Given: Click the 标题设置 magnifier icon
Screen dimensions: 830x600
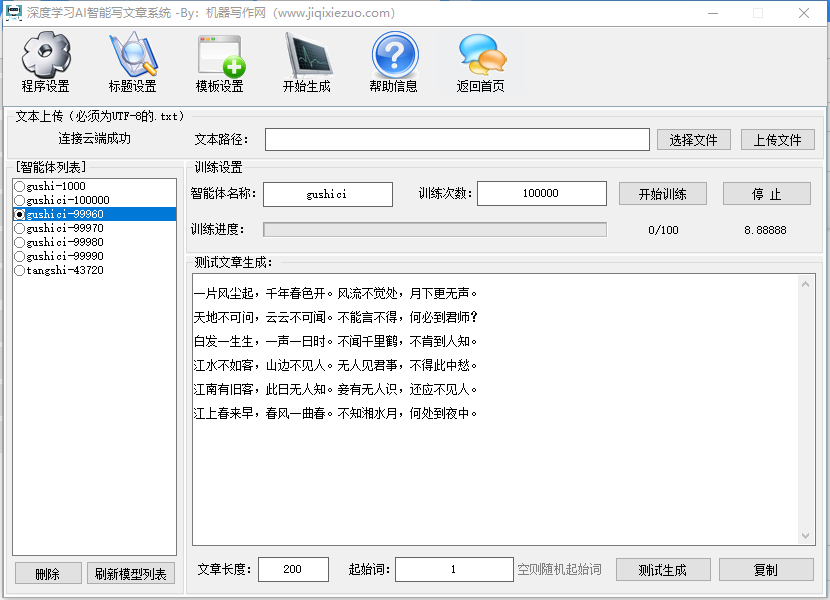Looking at the screenshot, I should click(x=132, y=55).
